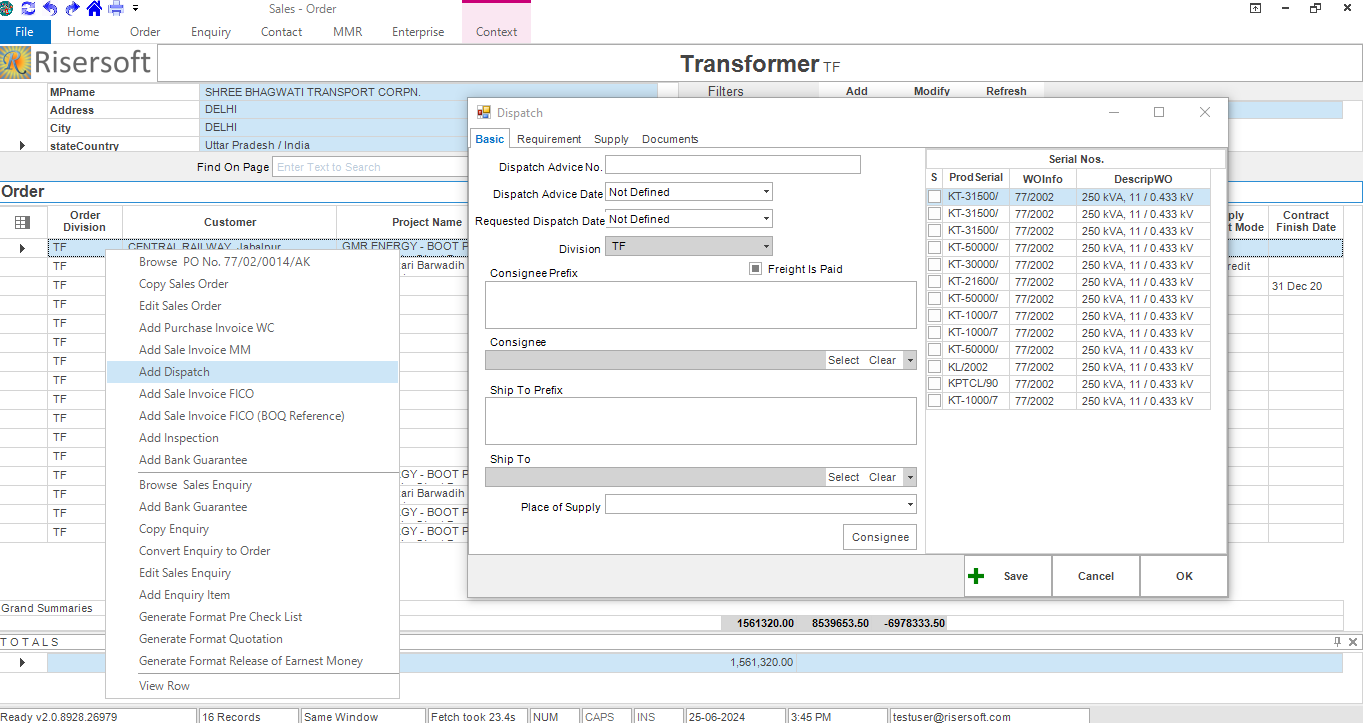Choose View Row from context menu
Viewport: 1363px width, 723px height.
(252, 686)
